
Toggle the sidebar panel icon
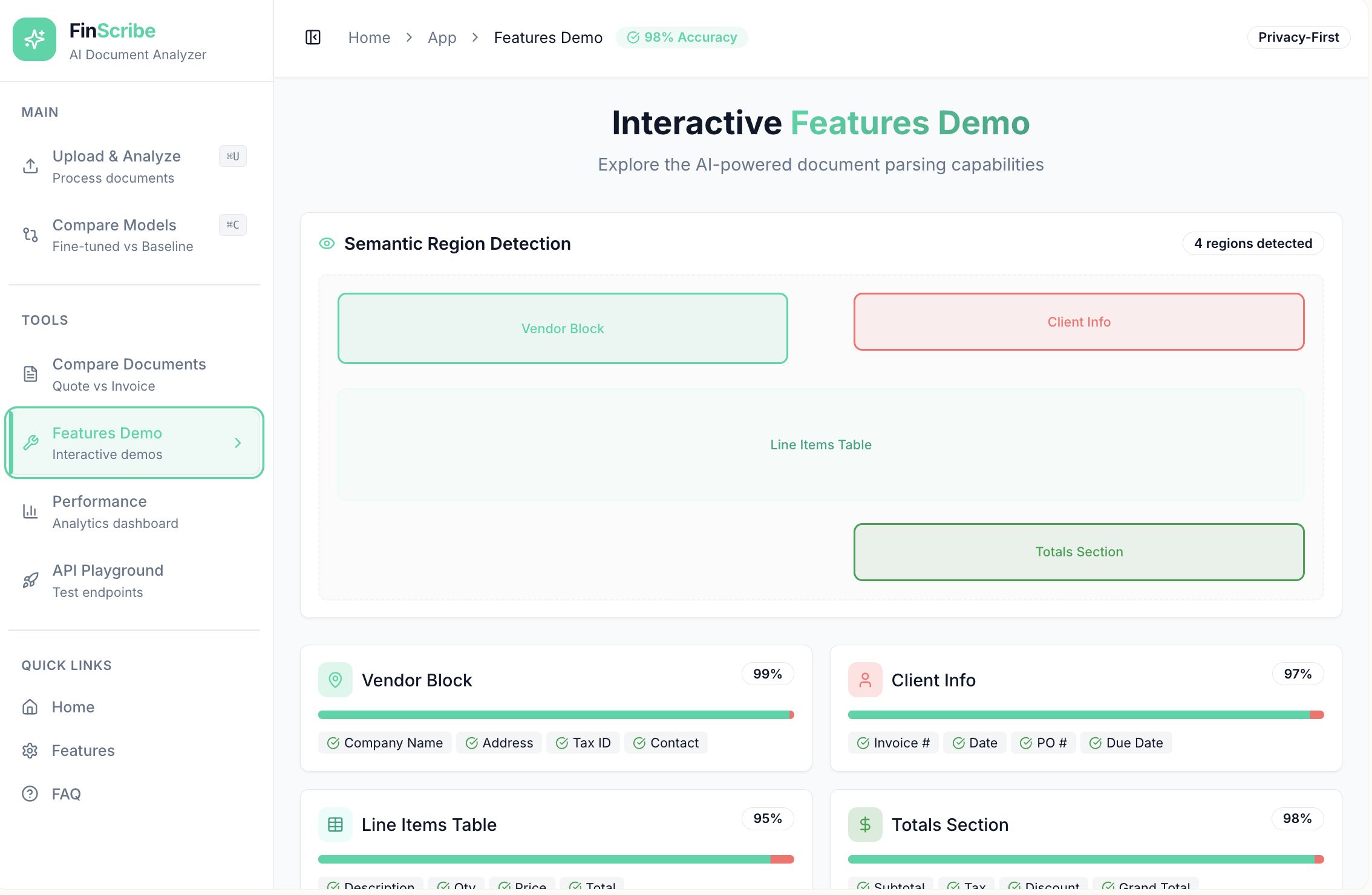pos(313,37)
